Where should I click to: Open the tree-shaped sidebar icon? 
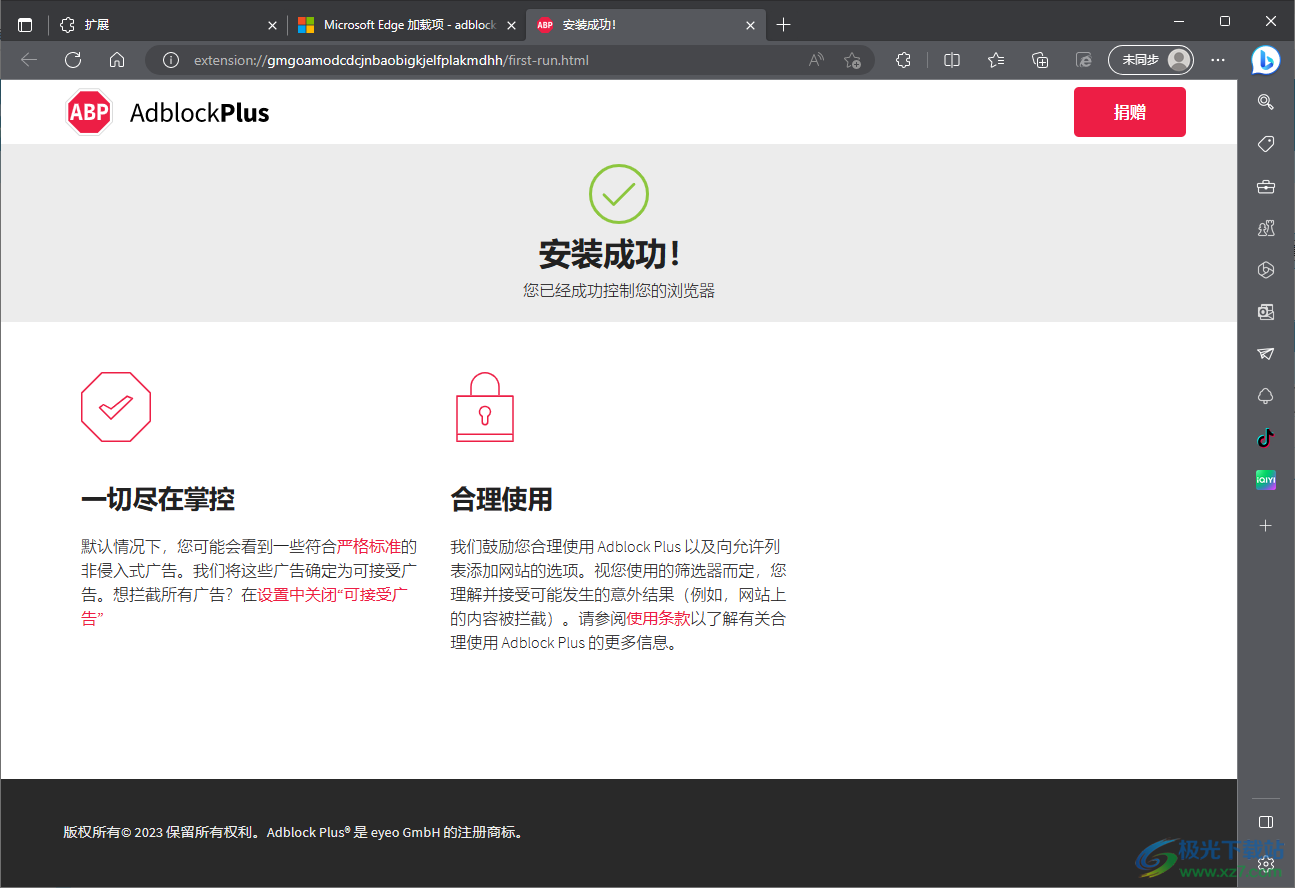tap(1266, 396)
